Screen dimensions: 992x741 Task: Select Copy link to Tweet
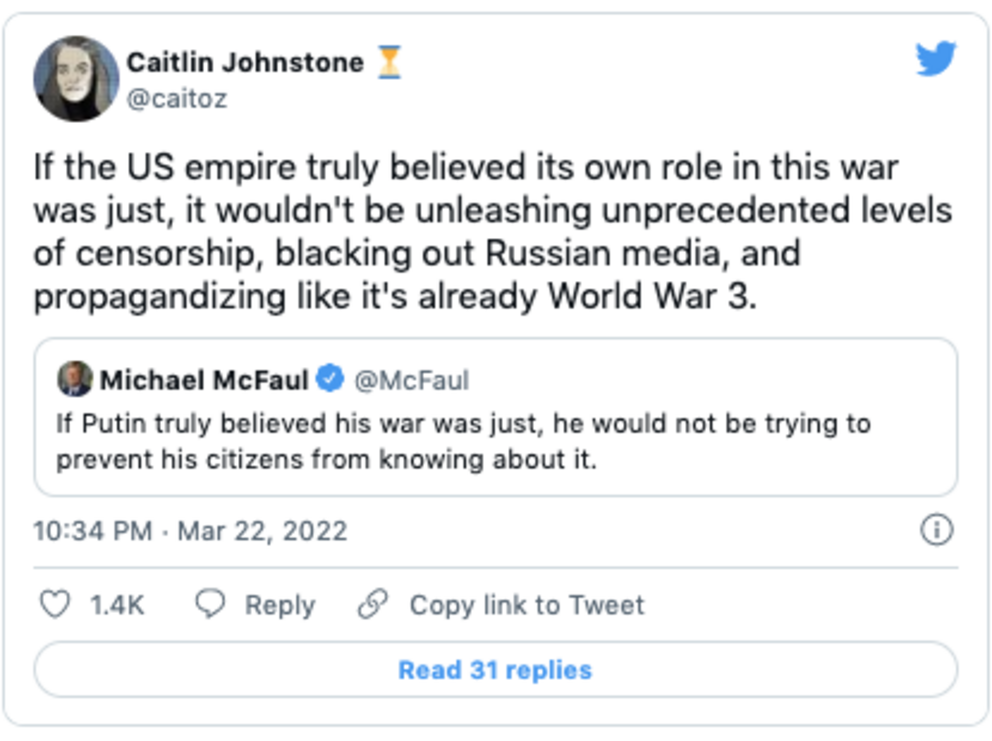527,605
